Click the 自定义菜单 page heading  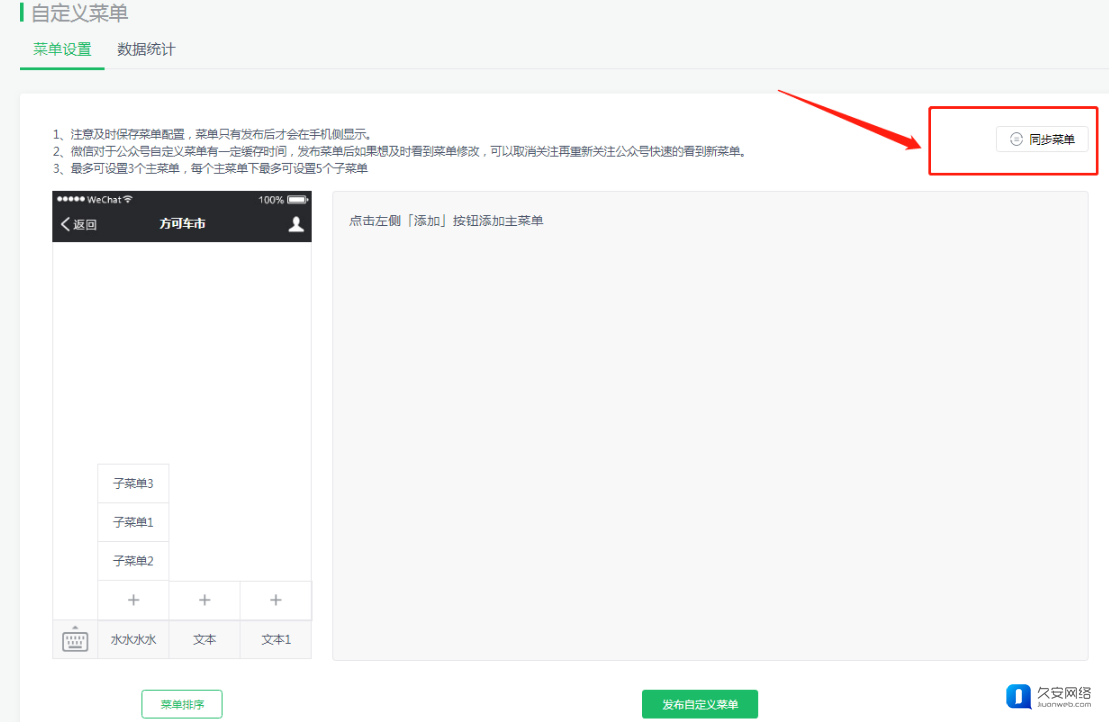(80, 13)
